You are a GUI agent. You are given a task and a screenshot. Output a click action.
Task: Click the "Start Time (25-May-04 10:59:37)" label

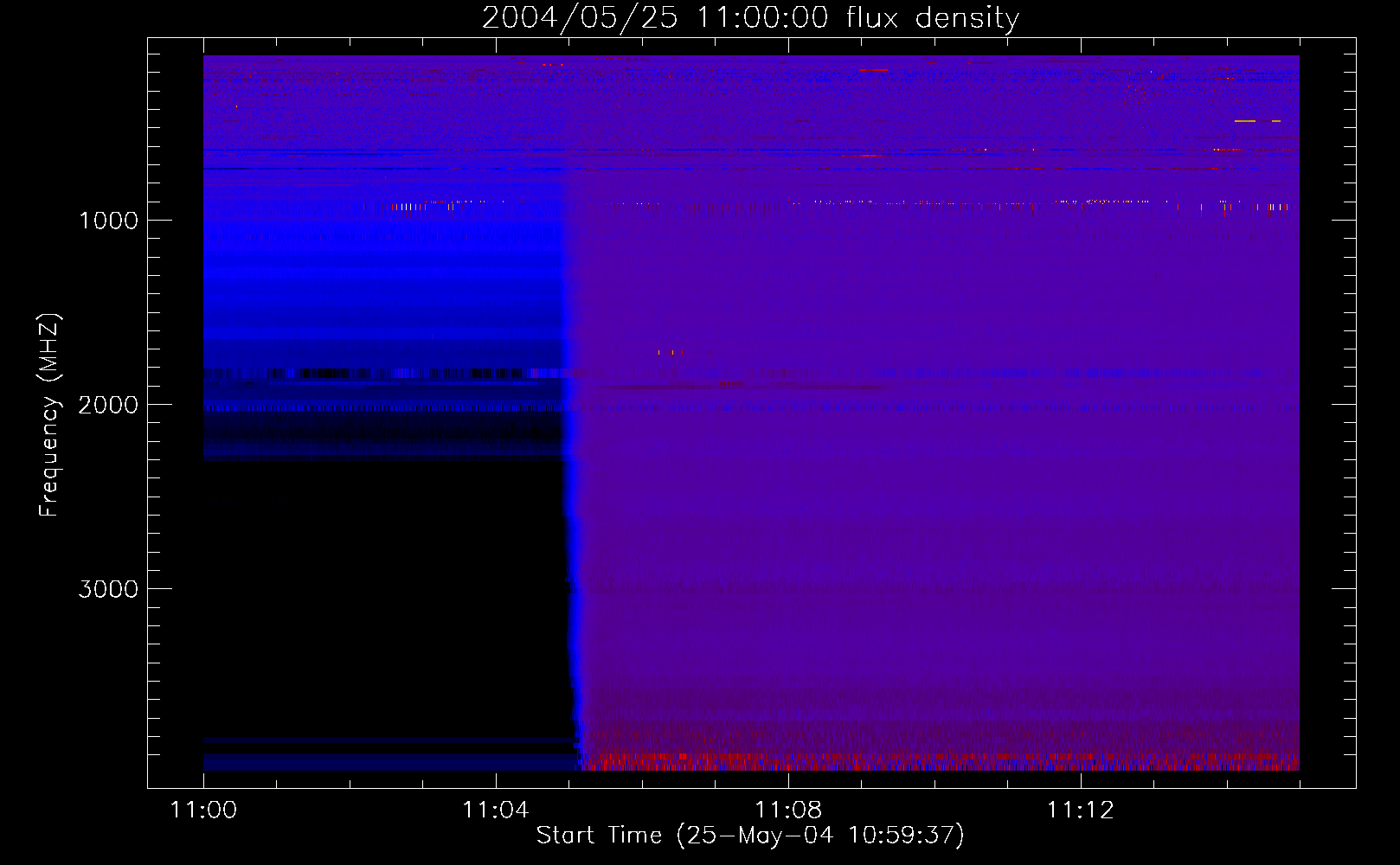[x=750, y=835]
